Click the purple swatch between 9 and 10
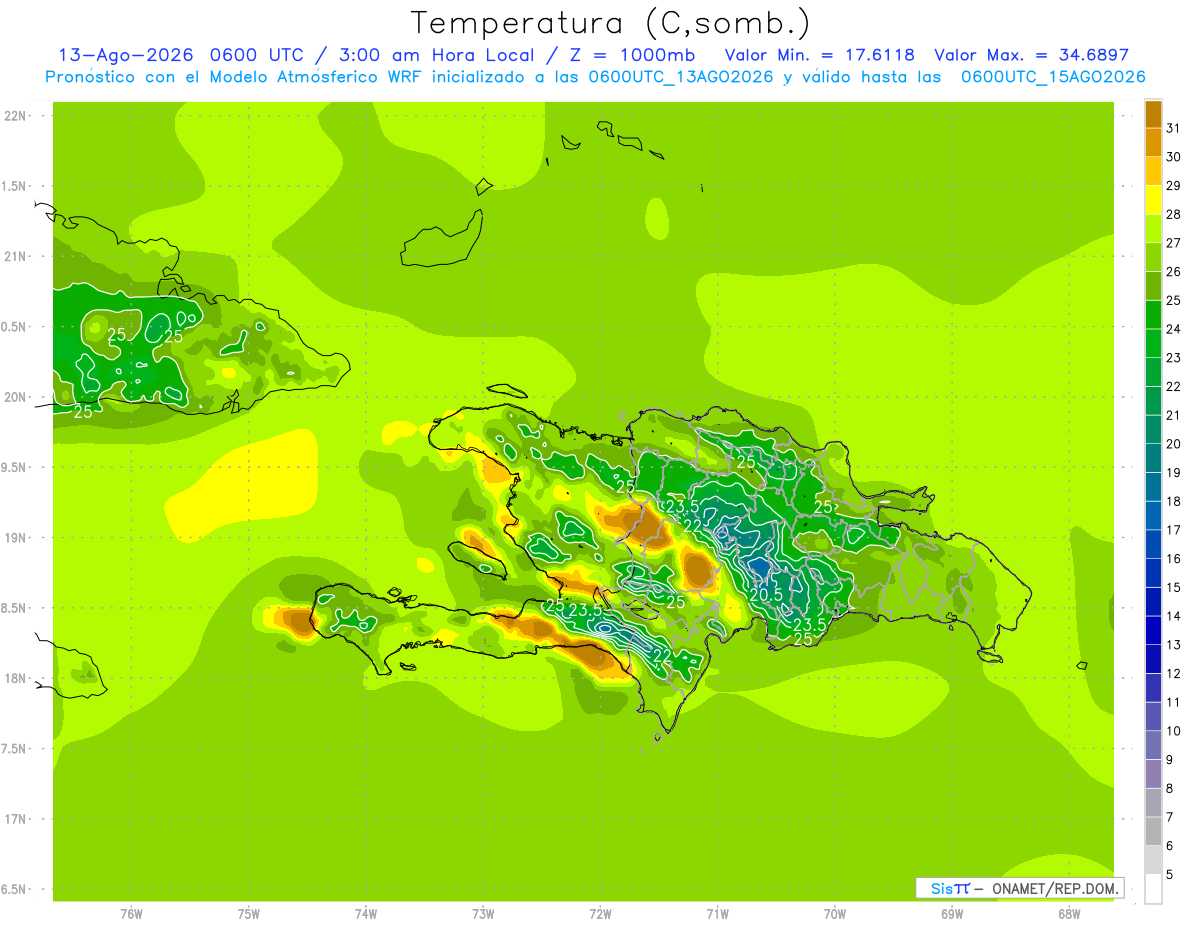The height and width of the screenshot is (927, 1200). coord(1153,745)
